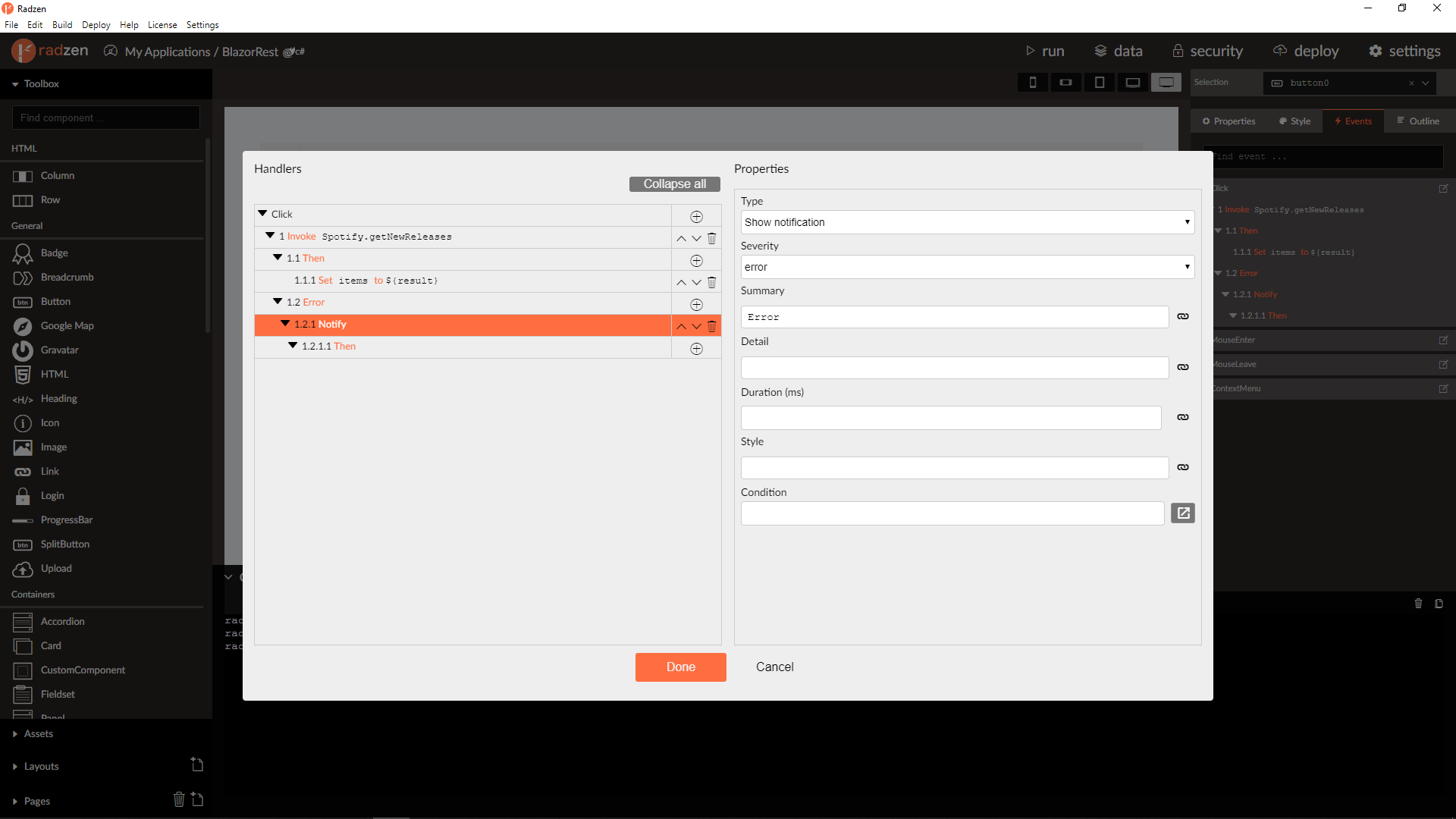The image size is (1456, 819).
Task: Move 1.1.1 Set items handler up
Action: coord(681,282)
